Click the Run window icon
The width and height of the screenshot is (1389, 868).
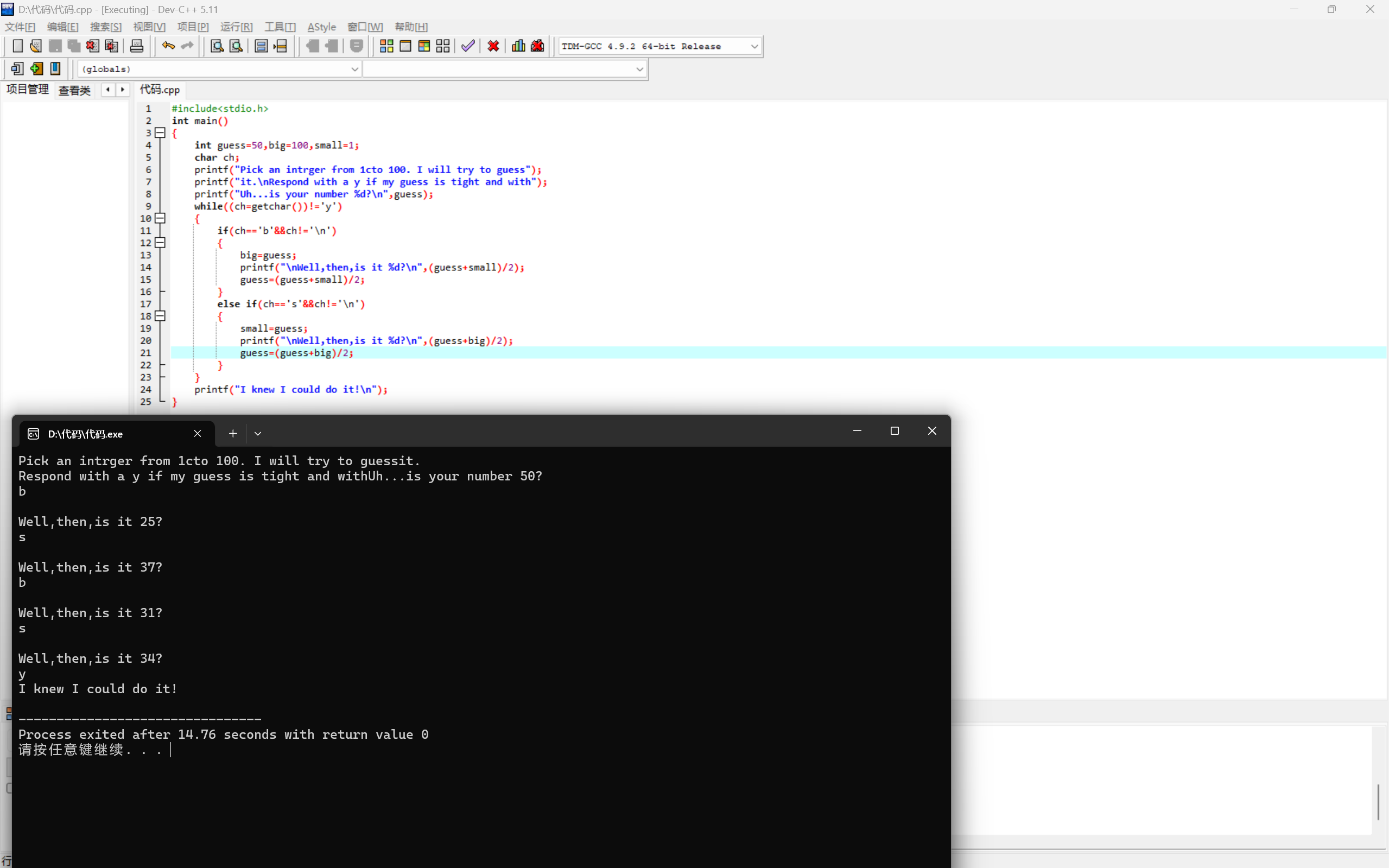pyautogui.click(x=405, y=46)
